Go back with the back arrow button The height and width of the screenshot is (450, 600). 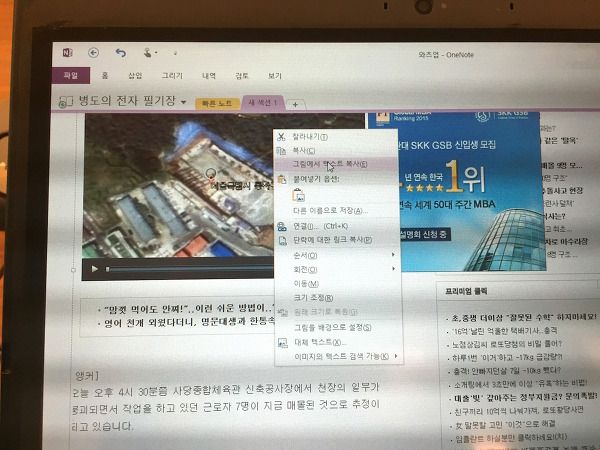(93, 52)
